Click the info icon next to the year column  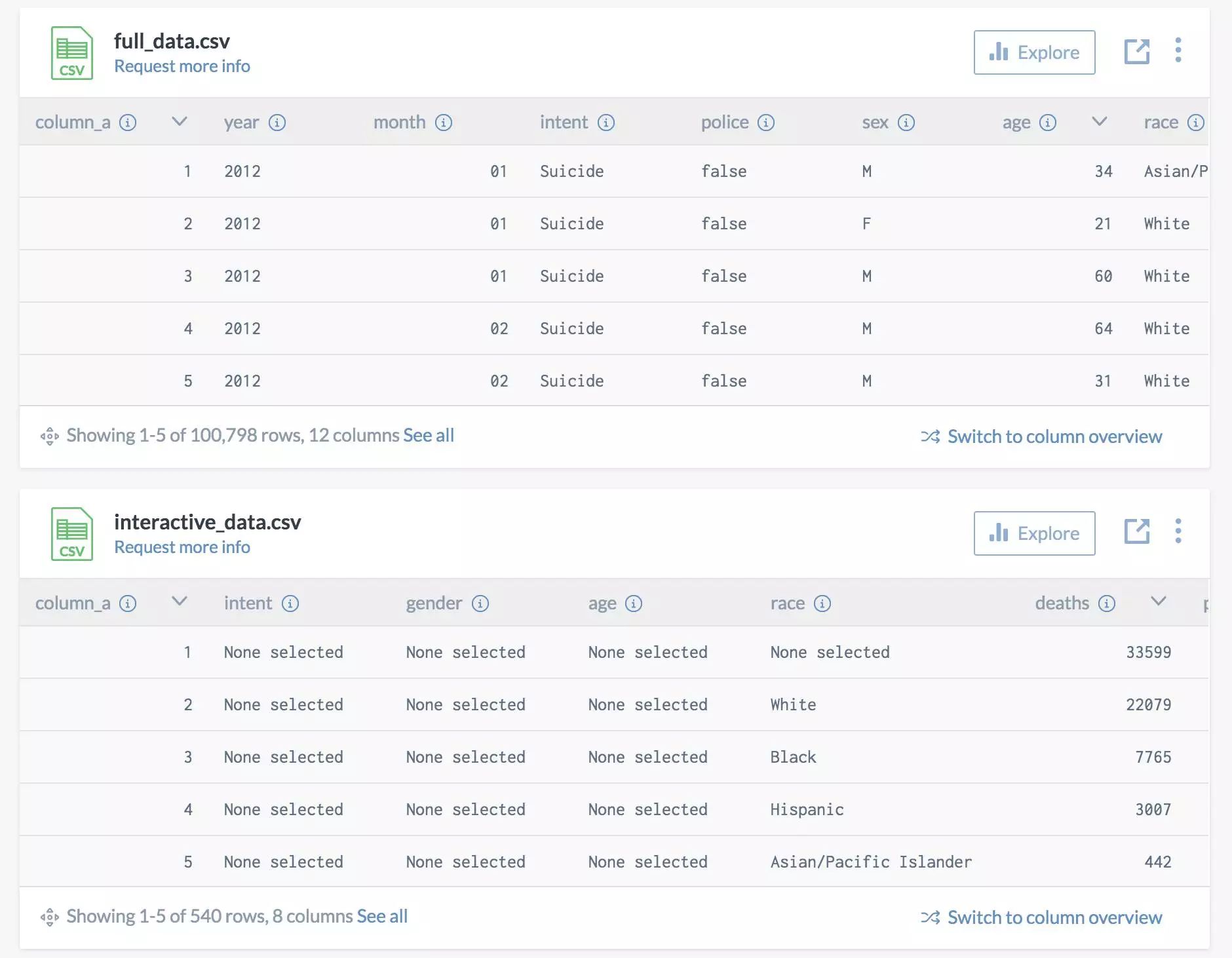click(x=277, y=123)
